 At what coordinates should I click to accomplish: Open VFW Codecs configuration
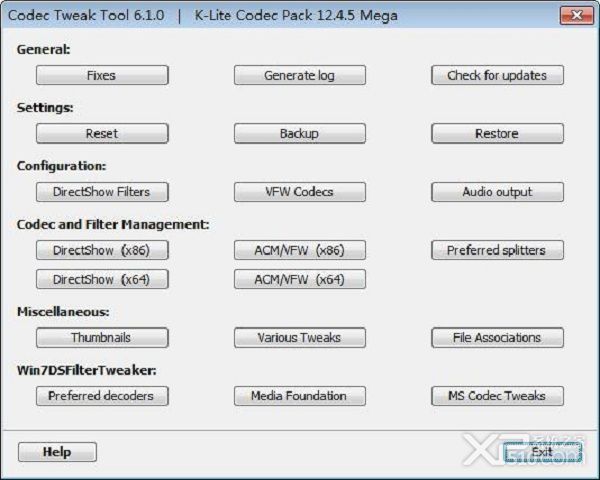(x=300, y=192)
